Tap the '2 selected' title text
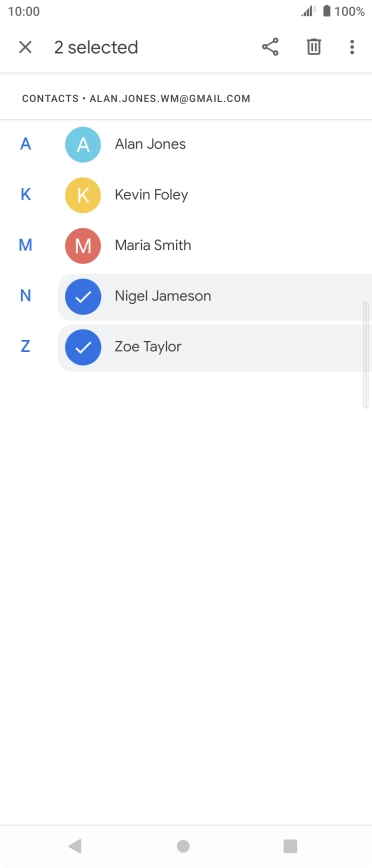372x868 pixels. (96, 47)
